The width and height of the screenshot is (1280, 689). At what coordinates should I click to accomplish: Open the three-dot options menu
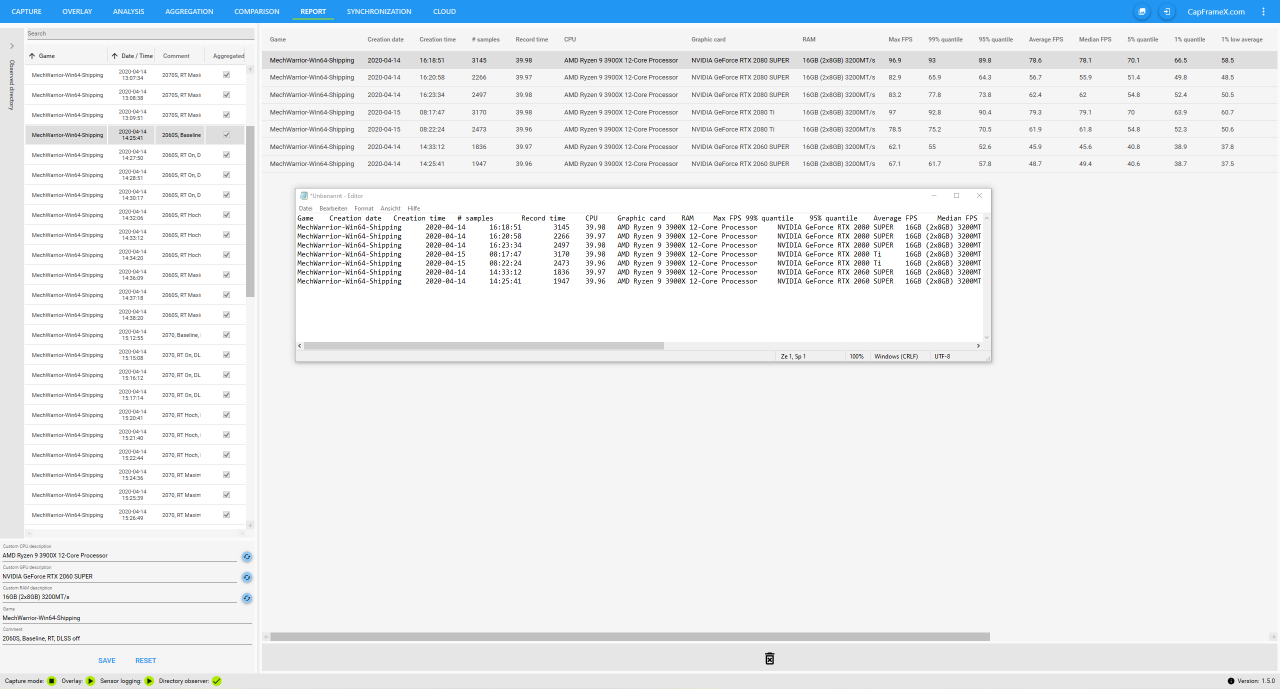(x=1263, y=11)
